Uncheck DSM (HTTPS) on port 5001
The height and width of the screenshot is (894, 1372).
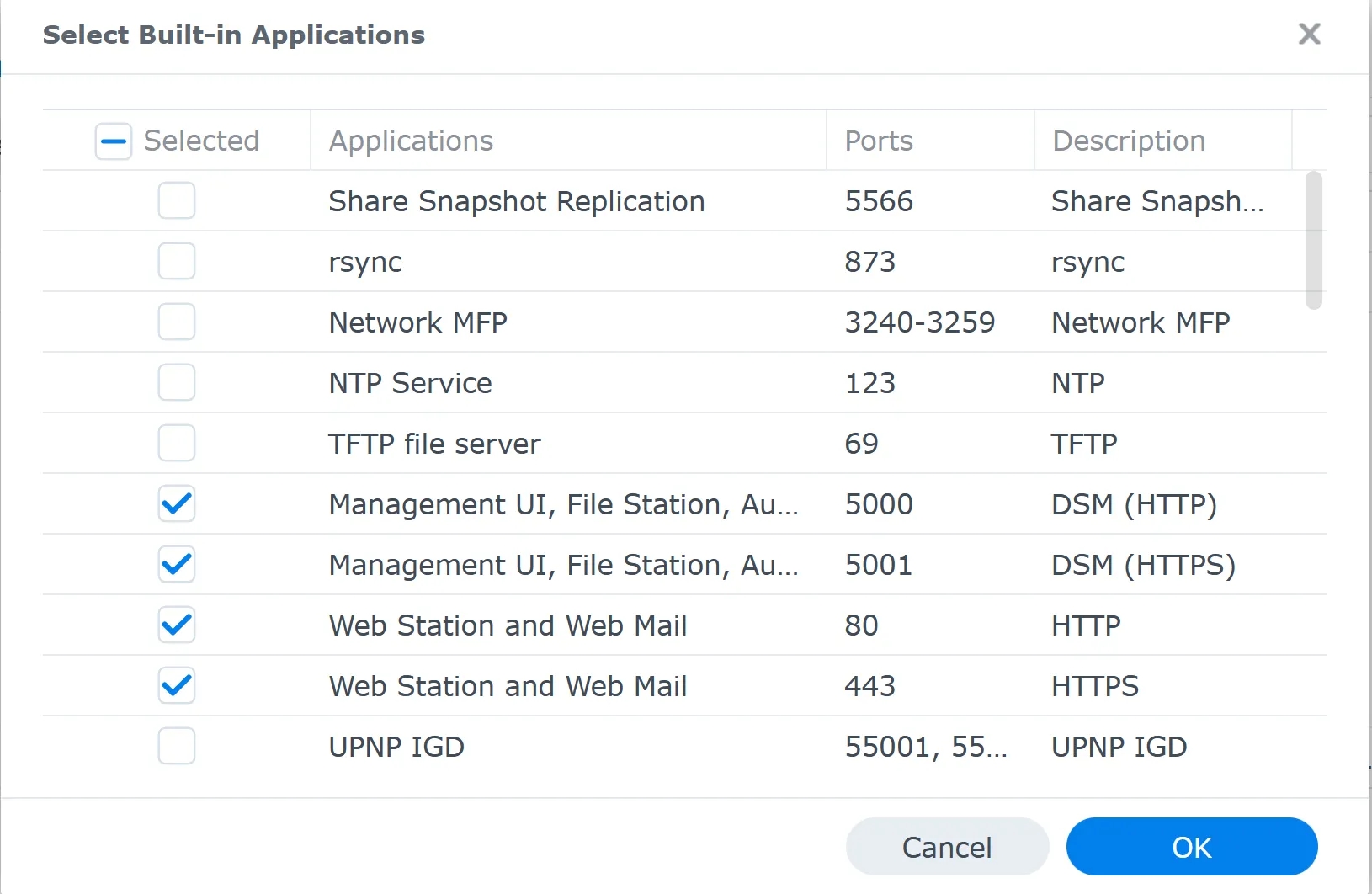coord(176,564)
